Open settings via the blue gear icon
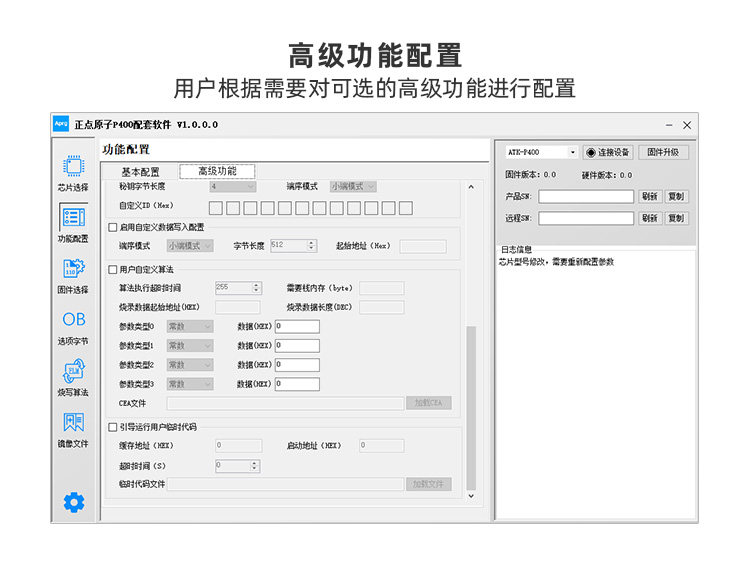750x578 pixels. [74, 502]
